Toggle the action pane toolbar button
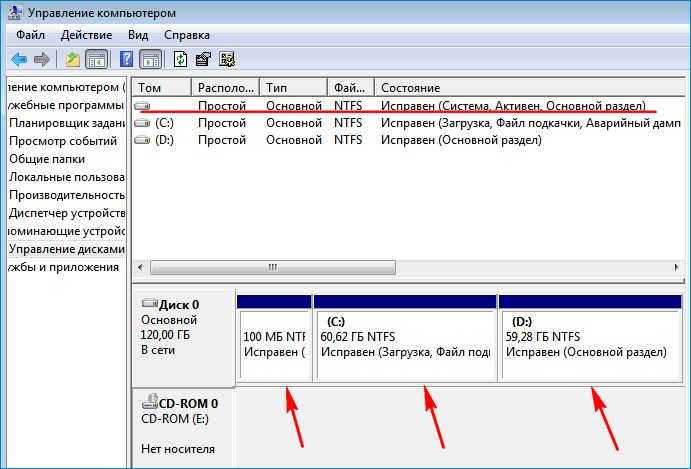 [150, 59]
